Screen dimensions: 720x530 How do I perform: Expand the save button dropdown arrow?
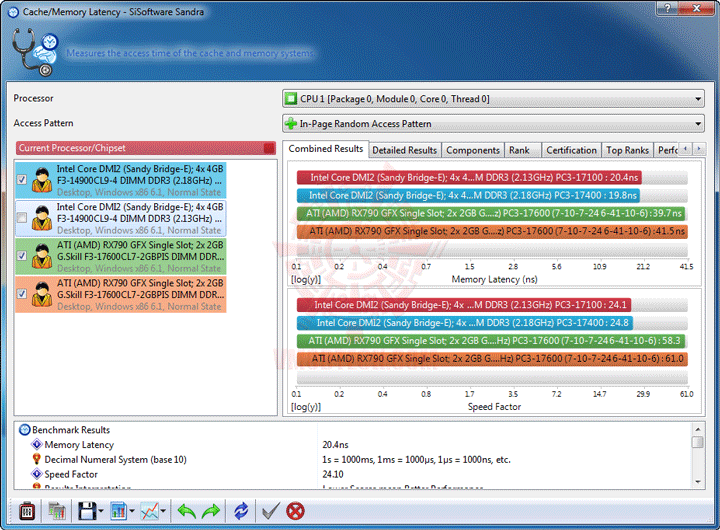pyautogui.click(x=101, y=511)
